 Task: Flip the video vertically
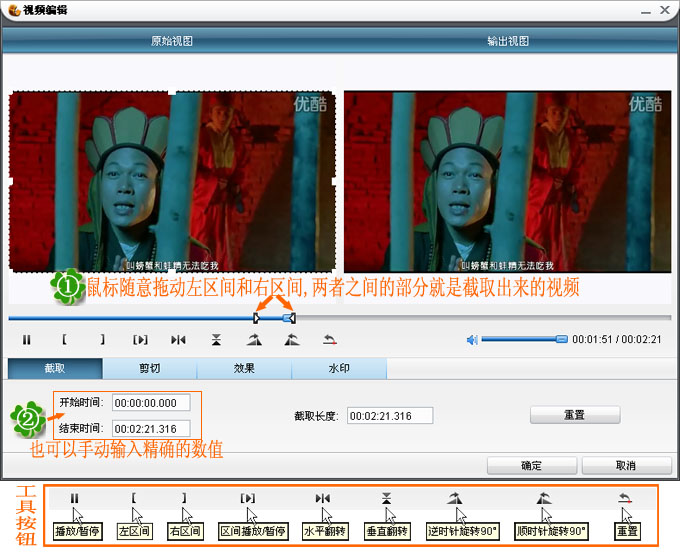(x=216, y=340)
